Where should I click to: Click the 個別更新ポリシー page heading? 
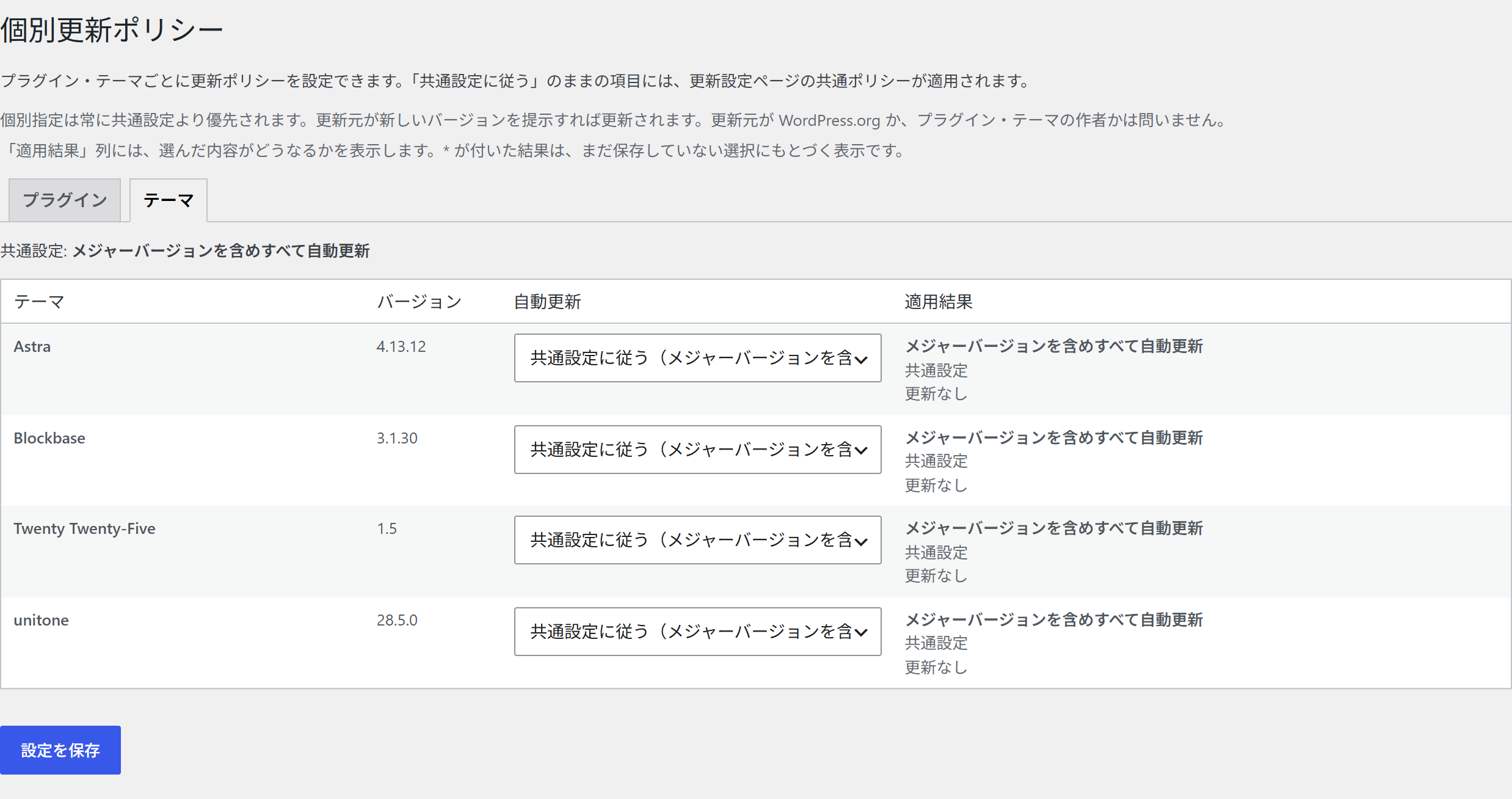[112, 29]
